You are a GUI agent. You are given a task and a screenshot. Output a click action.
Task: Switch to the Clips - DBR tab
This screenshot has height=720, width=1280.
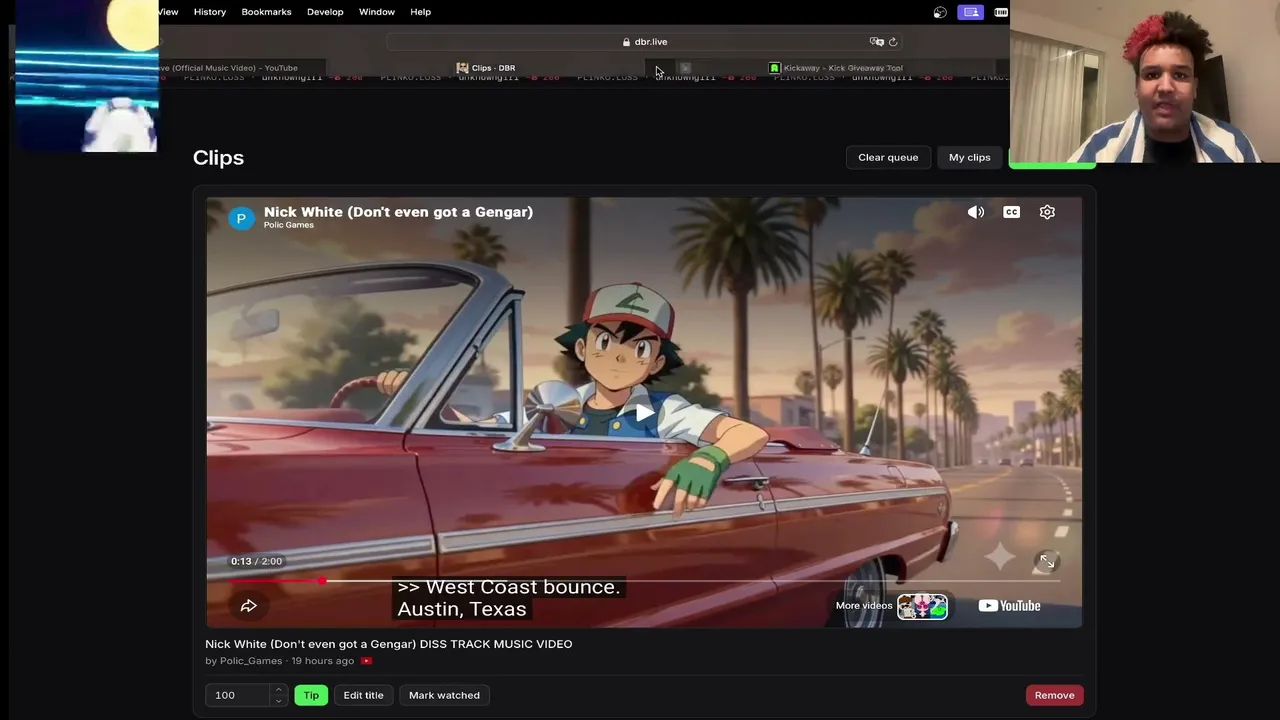[486, 68]
